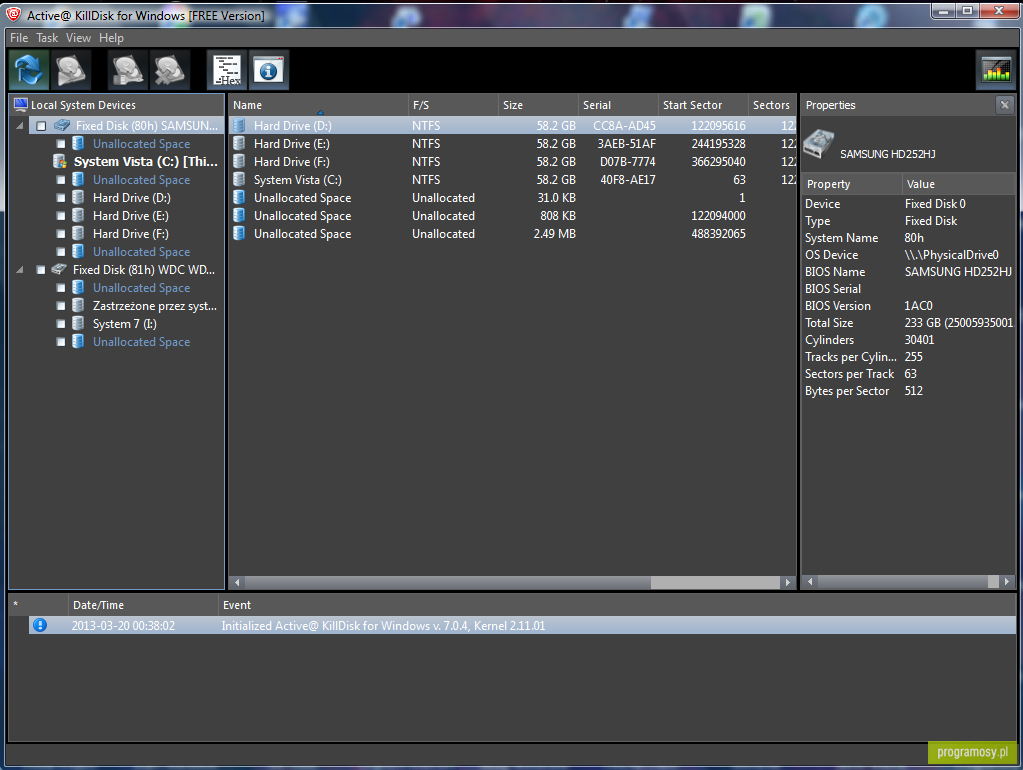
Task: Click the System Vista (C:) tree icon
Action: [x=60, y=161]
